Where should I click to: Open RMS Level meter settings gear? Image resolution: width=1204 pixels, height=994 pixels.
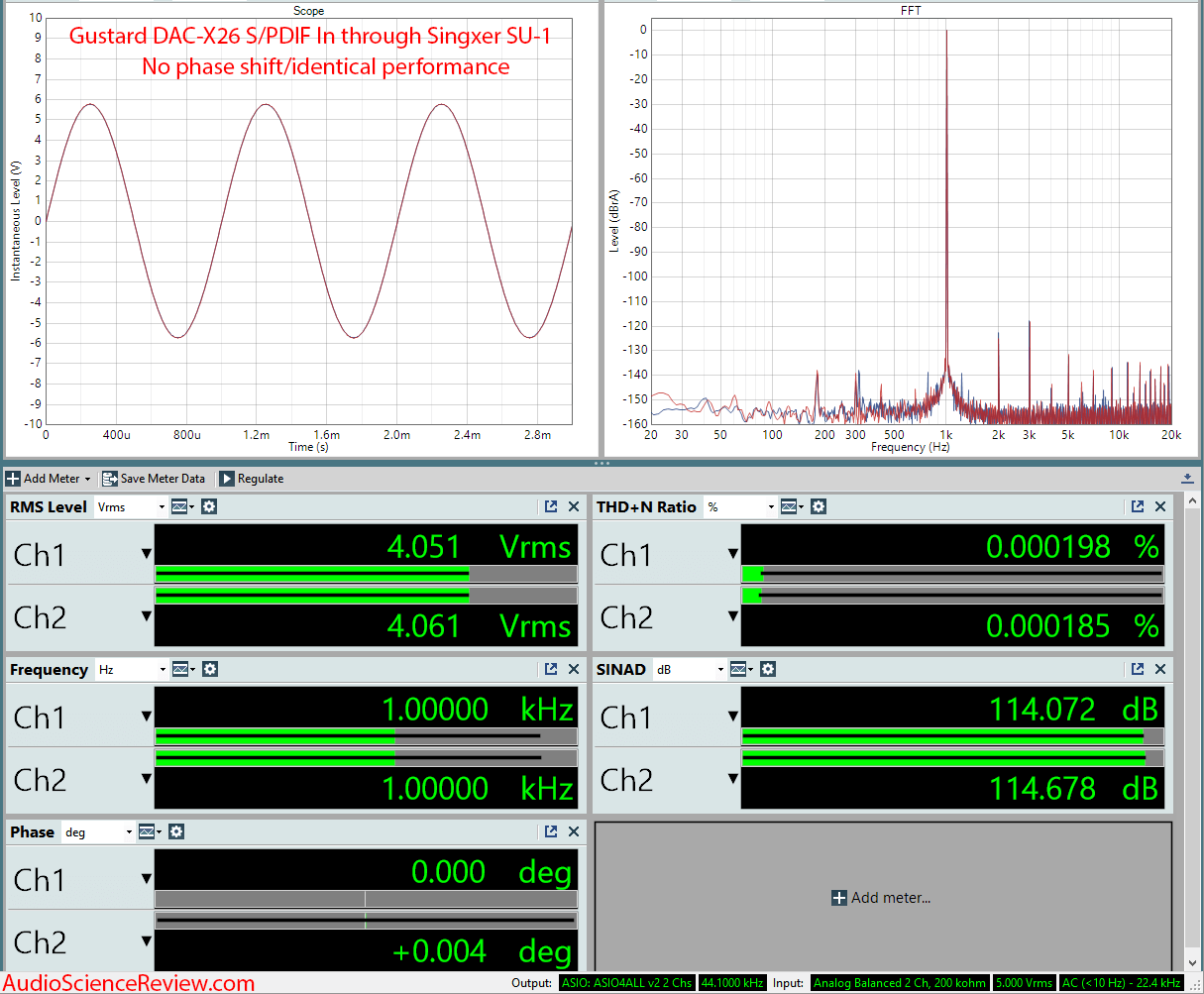tap(209, 506)
